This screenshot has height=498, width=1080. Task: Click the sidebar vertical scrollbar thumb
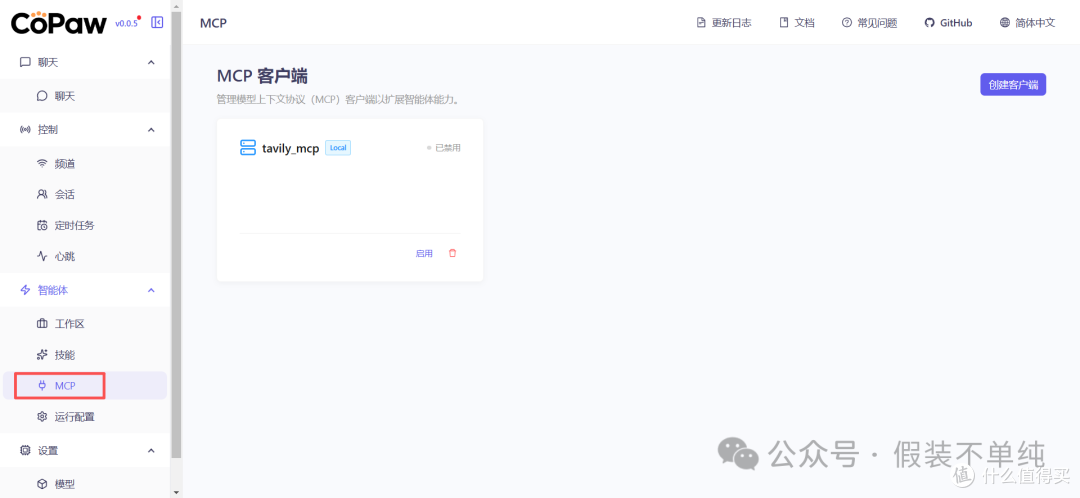click(176, 234)
